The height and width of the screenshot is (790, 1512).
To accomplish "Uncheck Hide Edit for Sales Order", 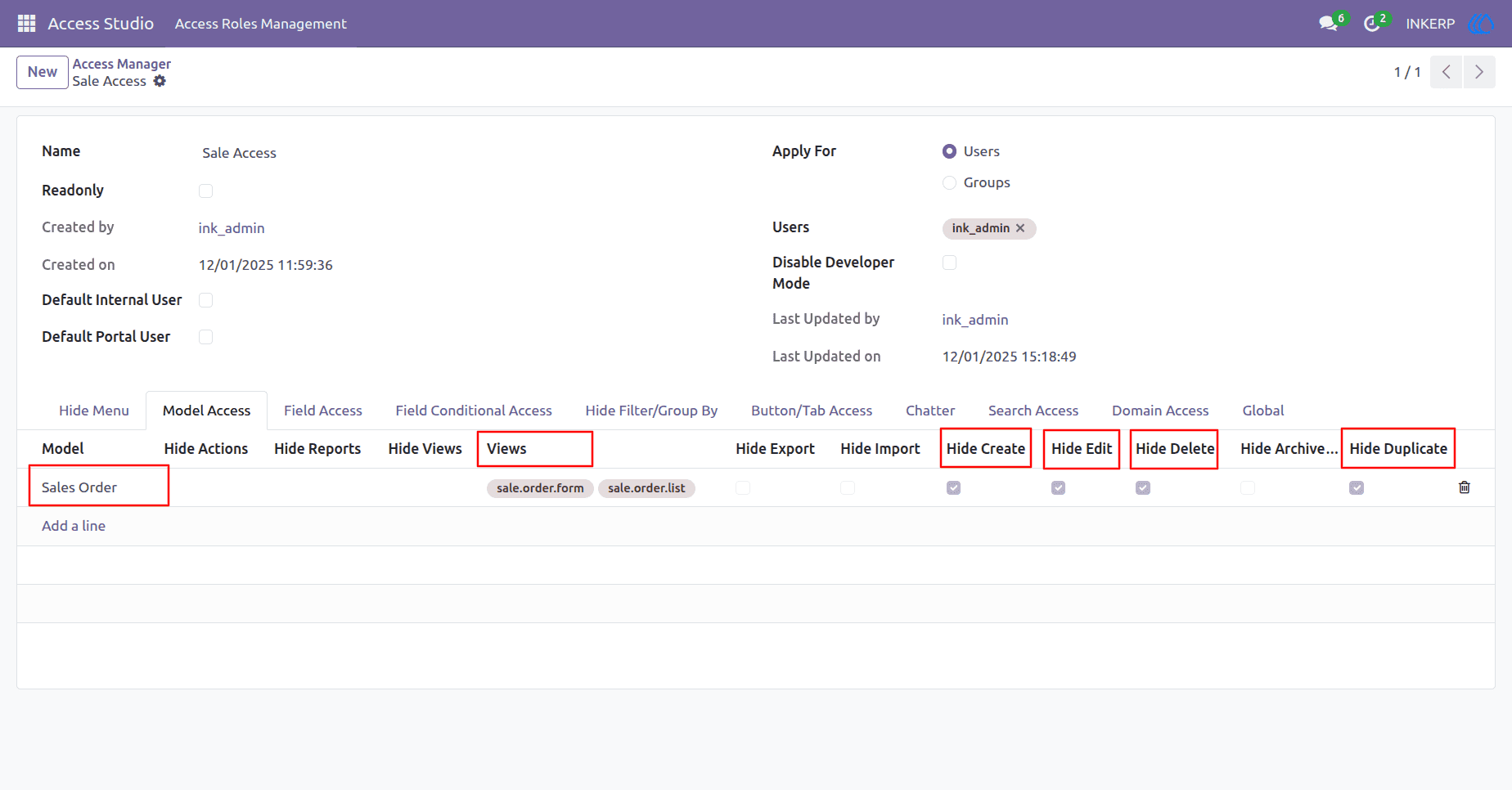I will pos(1058,487).
